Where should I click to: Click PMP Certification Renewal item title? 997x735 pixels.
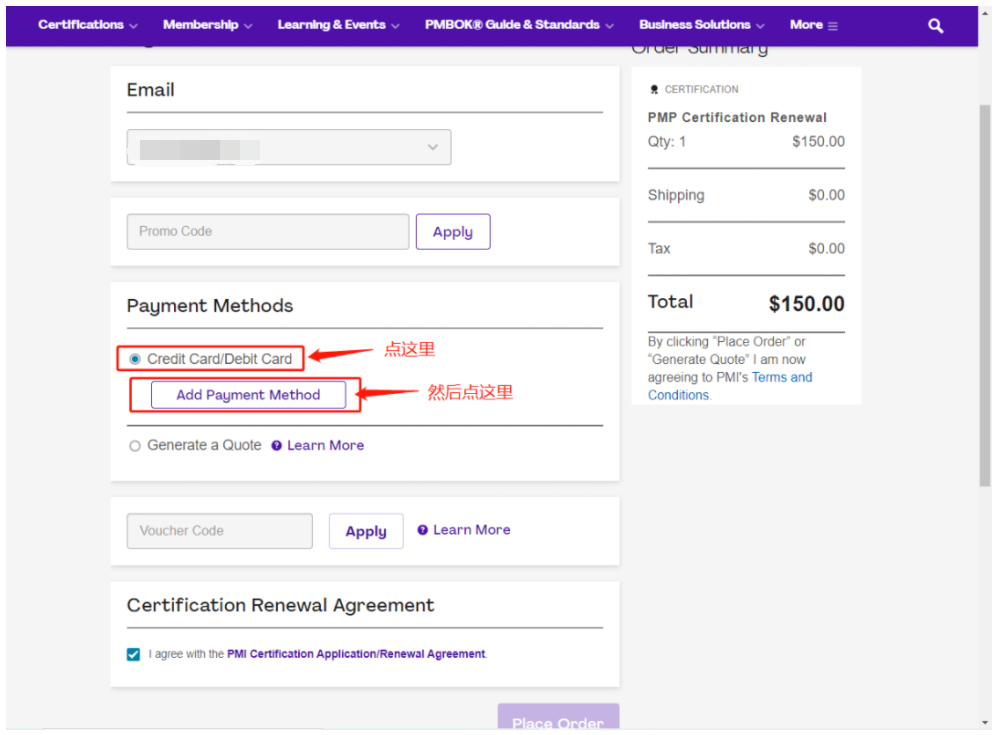[x=737, y=118]
